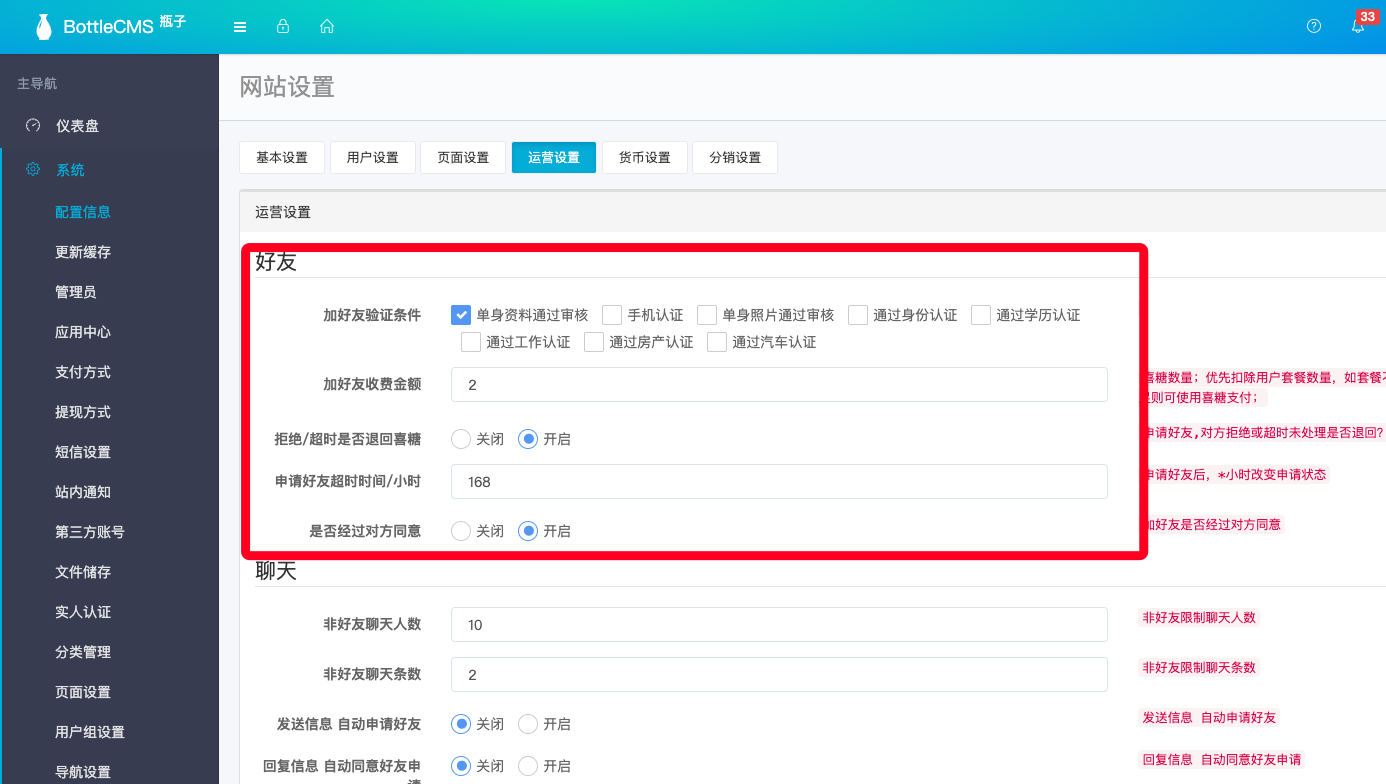Check the 通过工作认证 box

tap(471, 342)
